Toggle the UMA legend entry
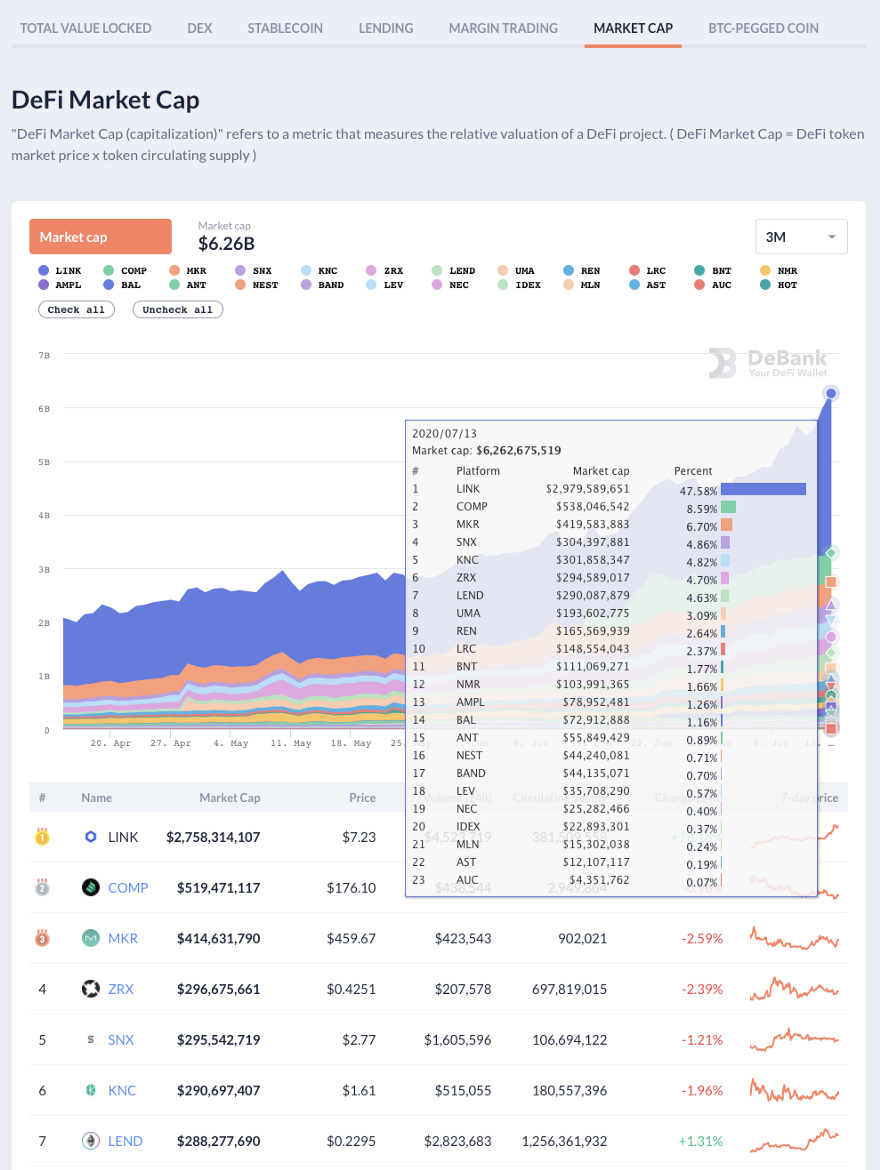The width and height of the screenshot is (880, 1170). (x=517, y=271)
